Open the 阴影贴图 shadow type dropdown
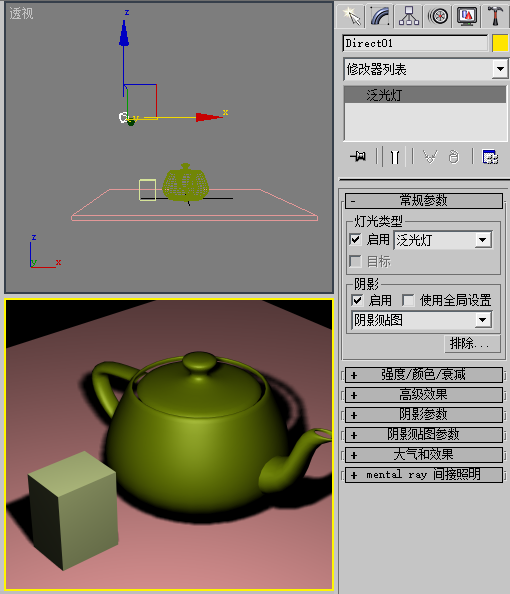The height and width of the screenshot is (594, 510). coord(422,320)
